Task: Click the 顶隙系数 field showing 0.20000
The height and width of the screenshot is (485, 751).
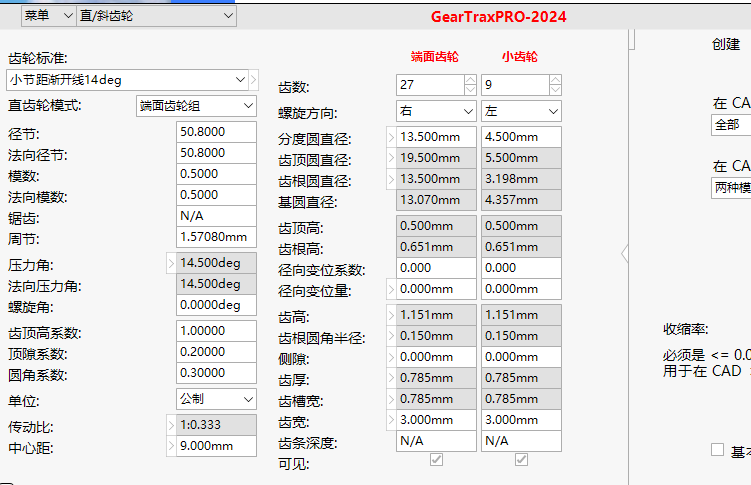Action: pos(216,352)
